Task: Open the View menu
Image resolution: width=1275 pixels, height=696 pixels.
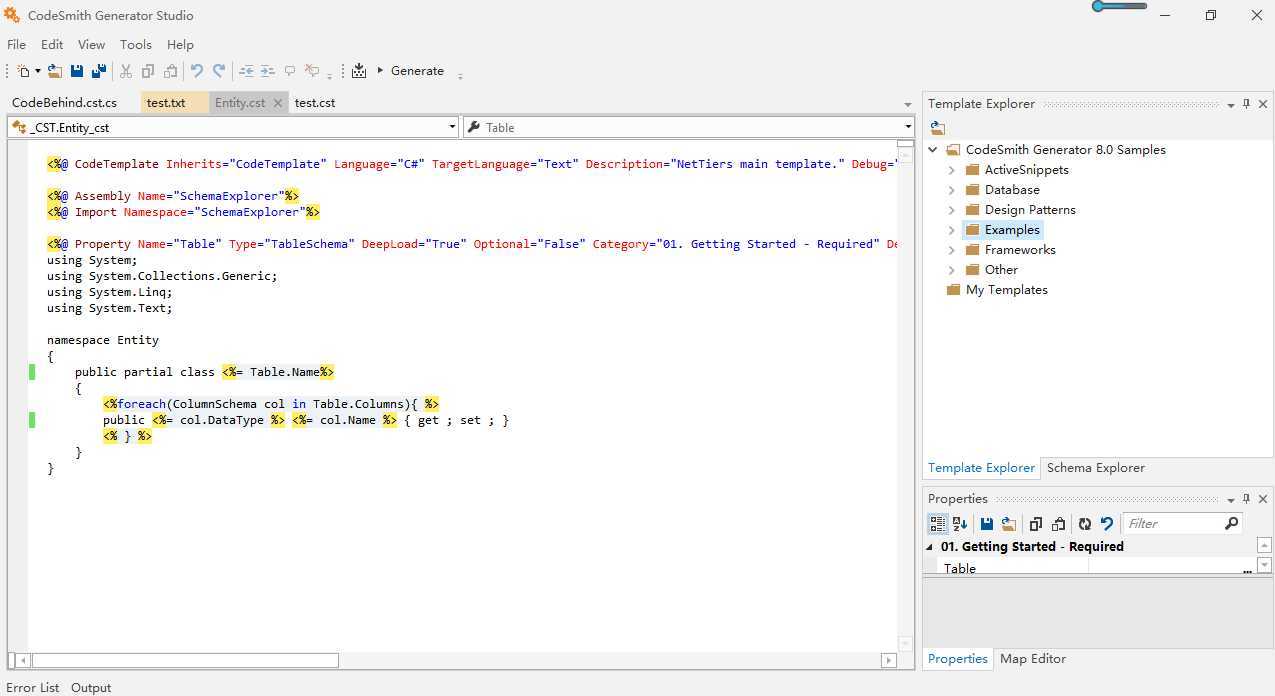Action: point(91,44)
